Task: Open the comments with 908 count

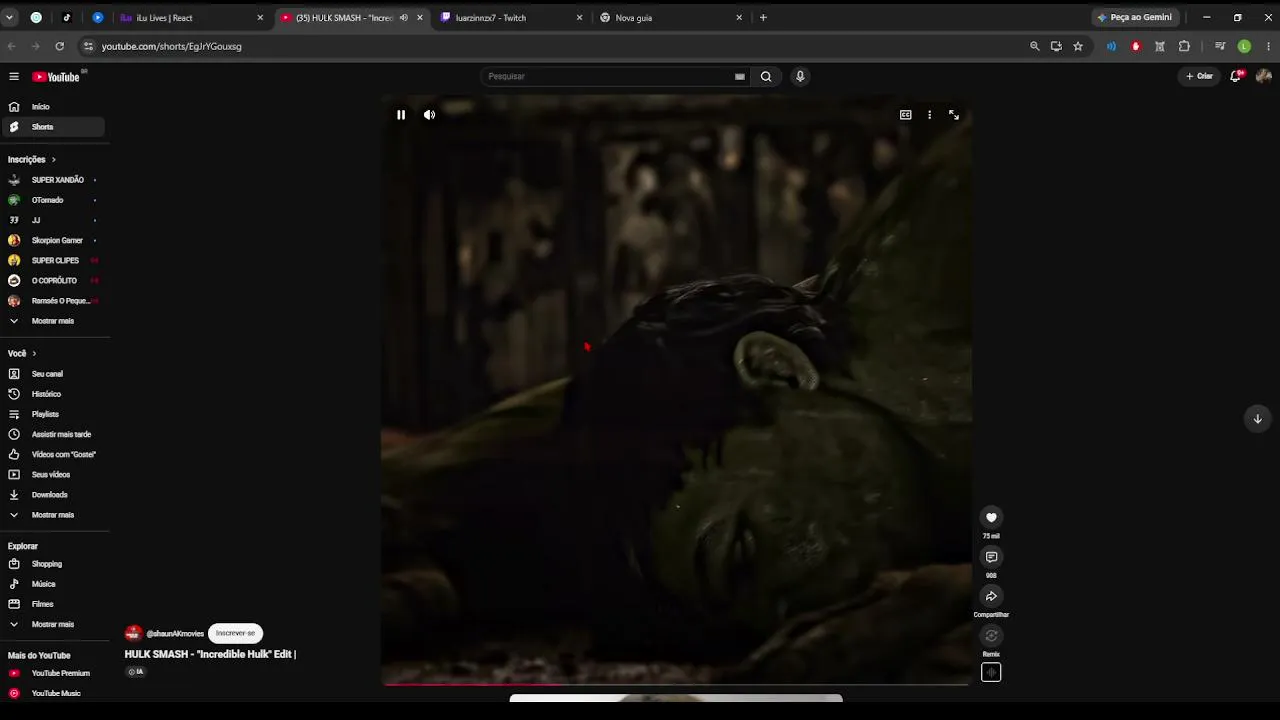Action: [x=991, y=557]
